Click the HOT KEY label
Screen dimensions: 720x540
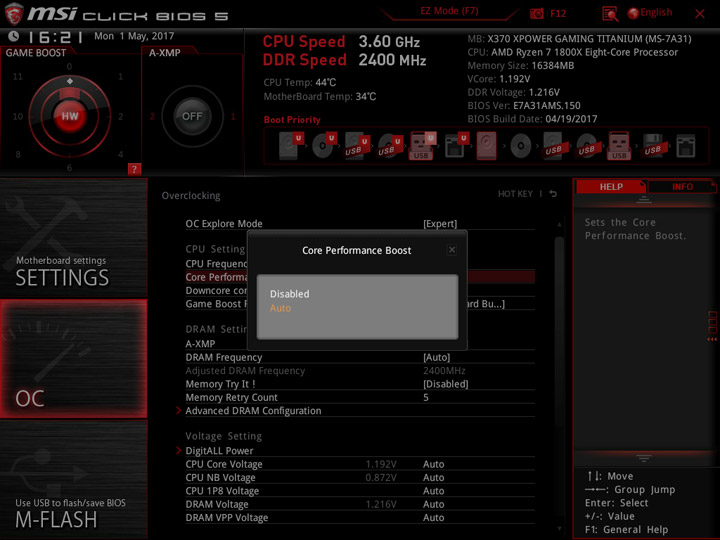[x=515, y=194]
